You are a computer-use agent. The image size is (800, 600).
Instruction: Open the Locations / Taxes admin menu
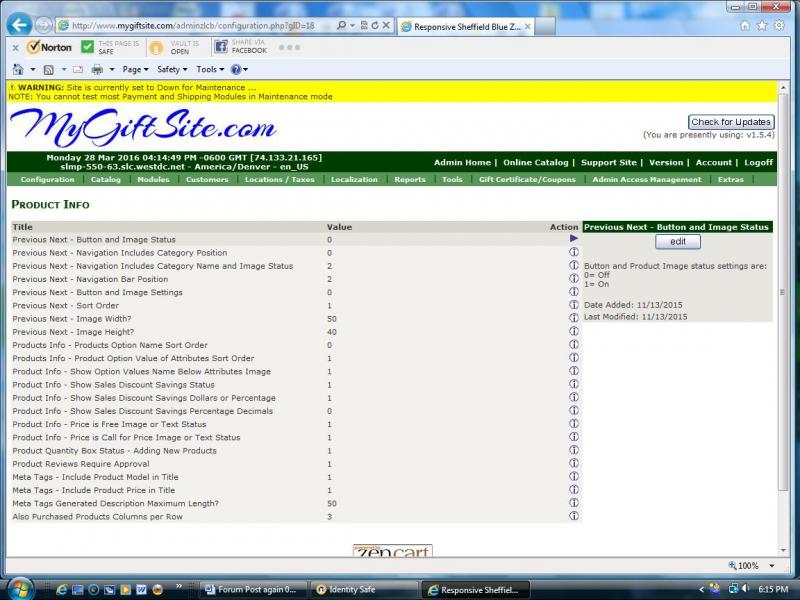click(x=280, y=180)
